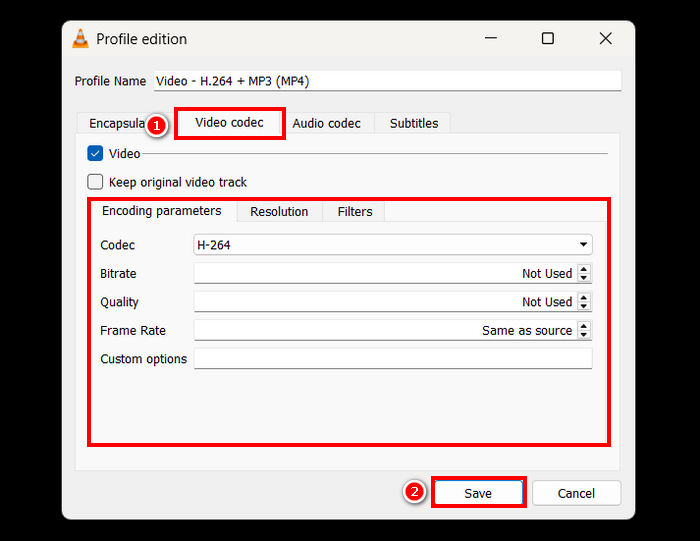Click the VLC cone icon in title bar
The height and width of the screenshot is (541, 700).
81,40
